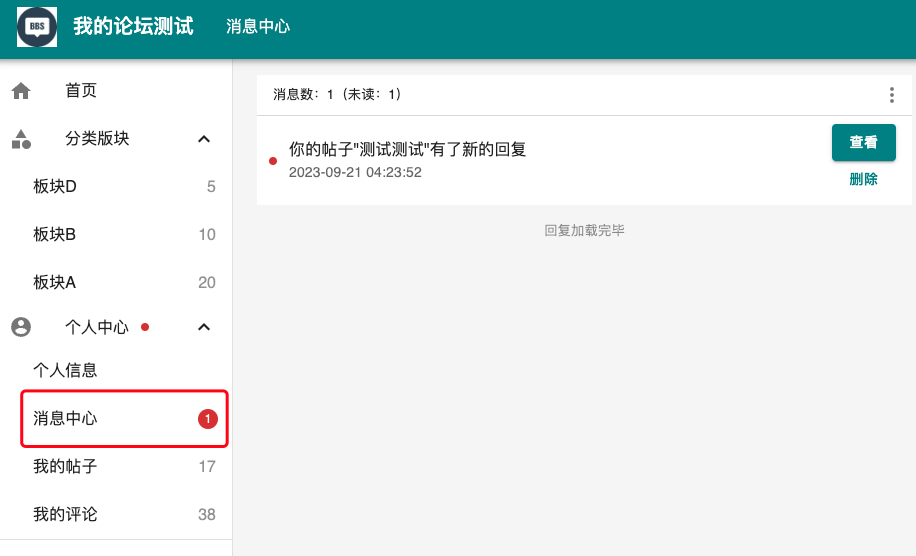Screen dimensions: 916x556
Task: Open 我的评论 list
Action: click(65, 515)
